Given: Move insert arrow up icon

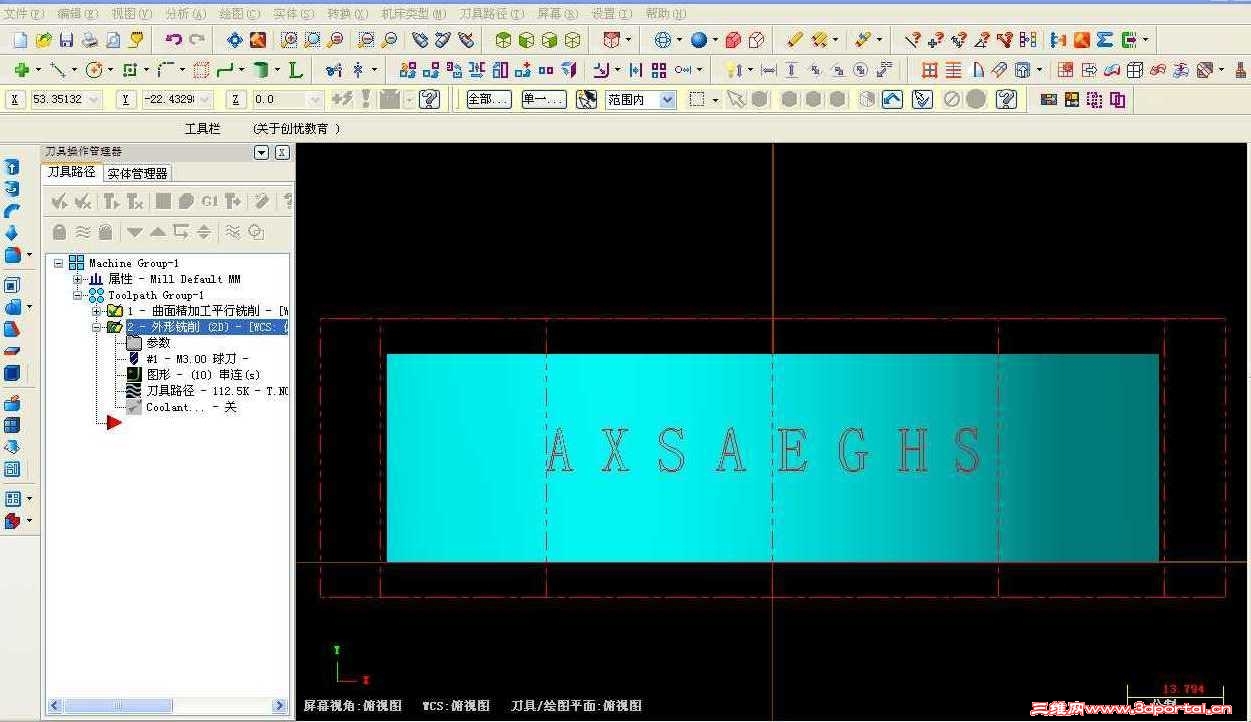Looking at the screenshot, I should (157, 232).
